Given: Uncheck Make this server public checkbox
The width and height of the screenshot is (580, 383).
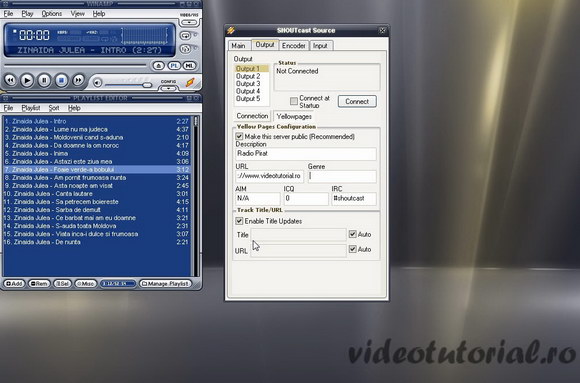Looking at the screenshot, I should pyautogui.click(x=239, y=137).
